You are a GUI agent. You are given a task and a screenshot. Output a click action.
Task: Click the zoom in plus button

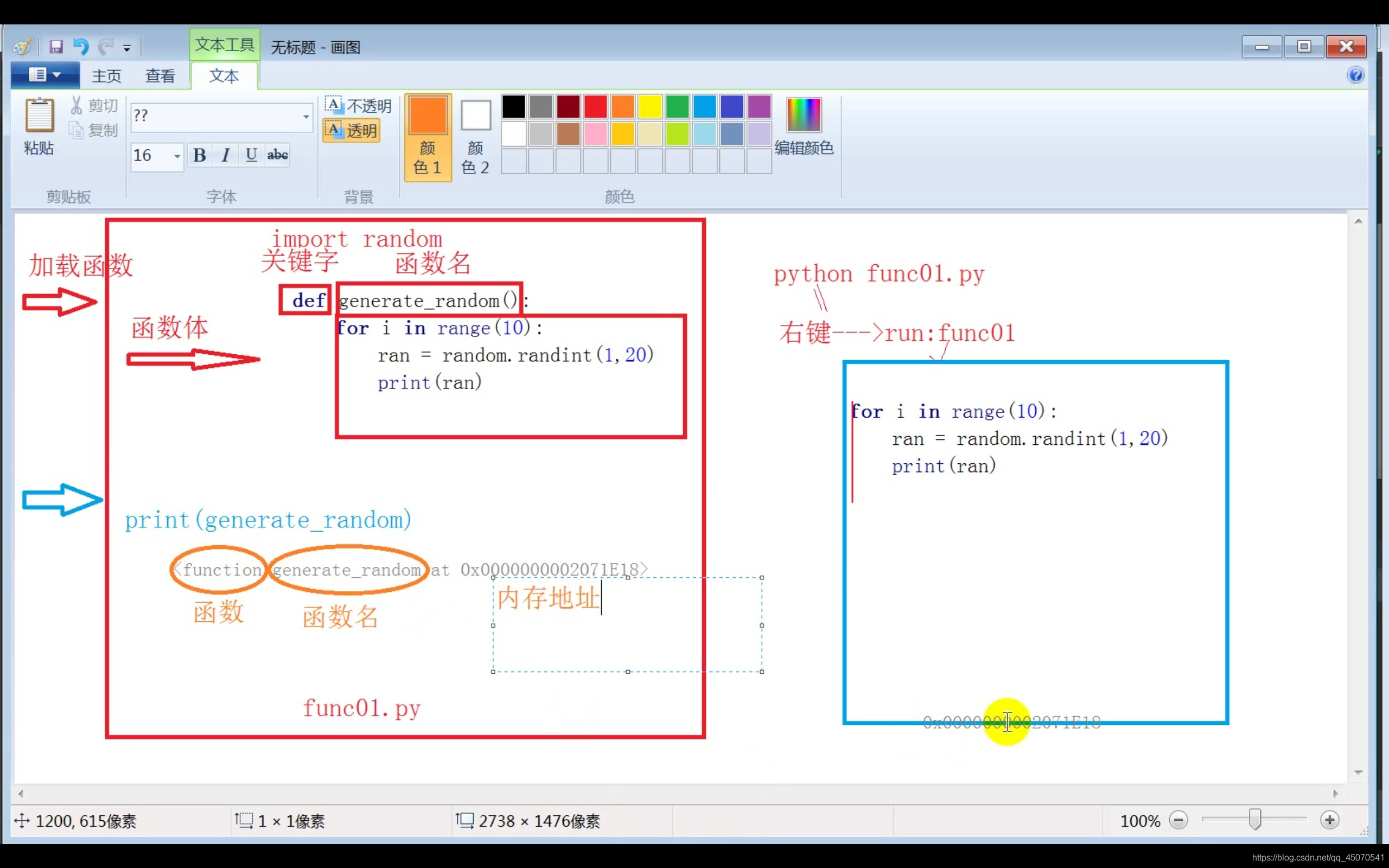[x=1329, y=820]
